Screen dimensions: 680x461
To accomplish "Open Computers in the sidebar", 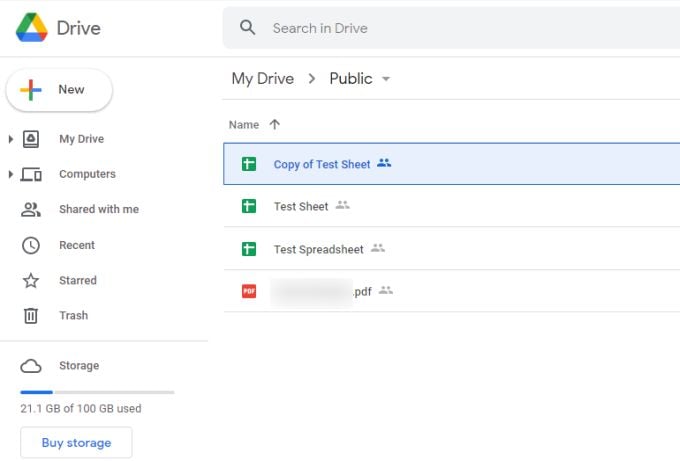I will (x=87, y=174).
